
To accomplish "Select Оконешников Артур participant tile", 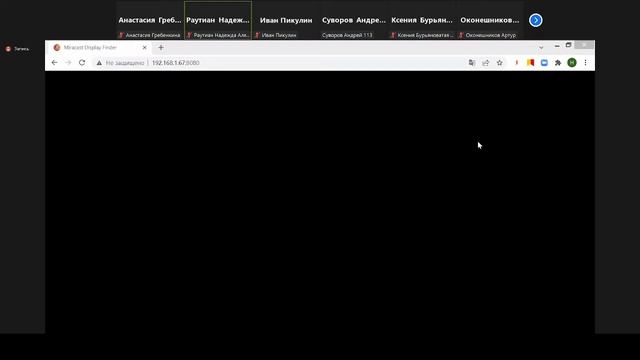I will (x=490, y=20).
